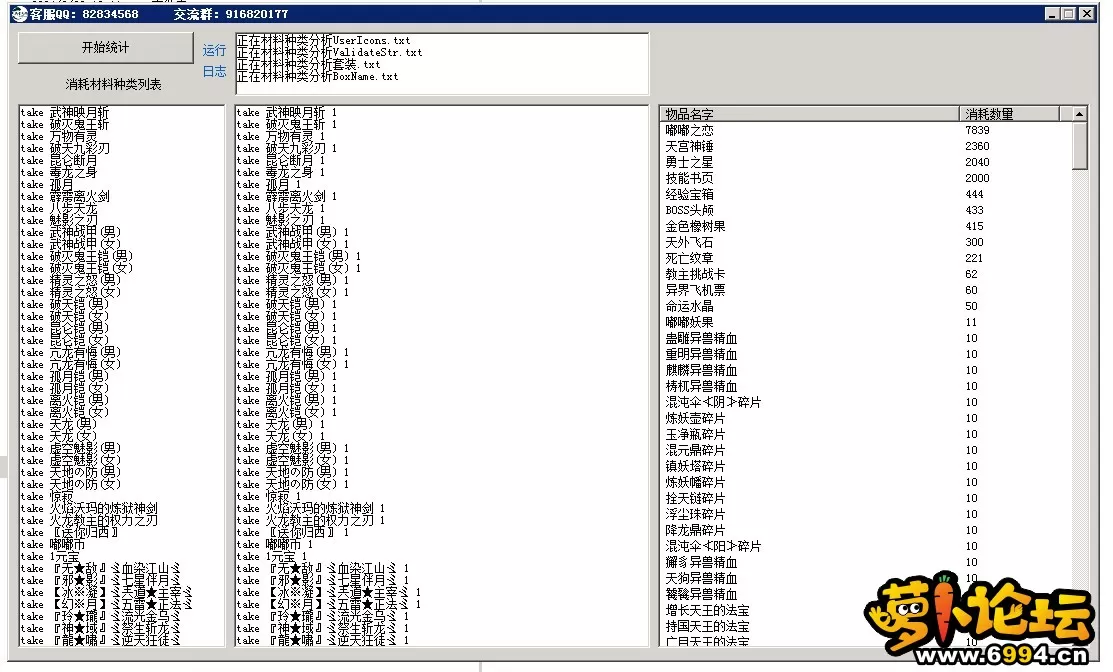Select the 炼妖壶碎片 row
Viewport: 1113px width, 672px height.
866,418
